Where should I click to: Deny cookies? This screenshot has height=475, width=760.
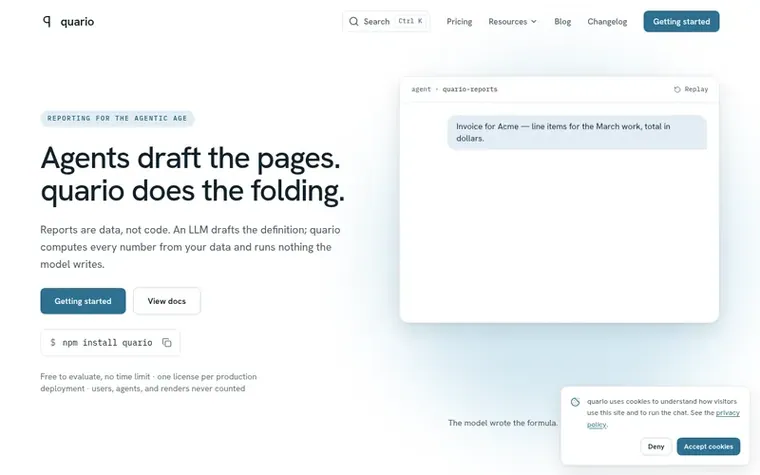click(656, 446)
